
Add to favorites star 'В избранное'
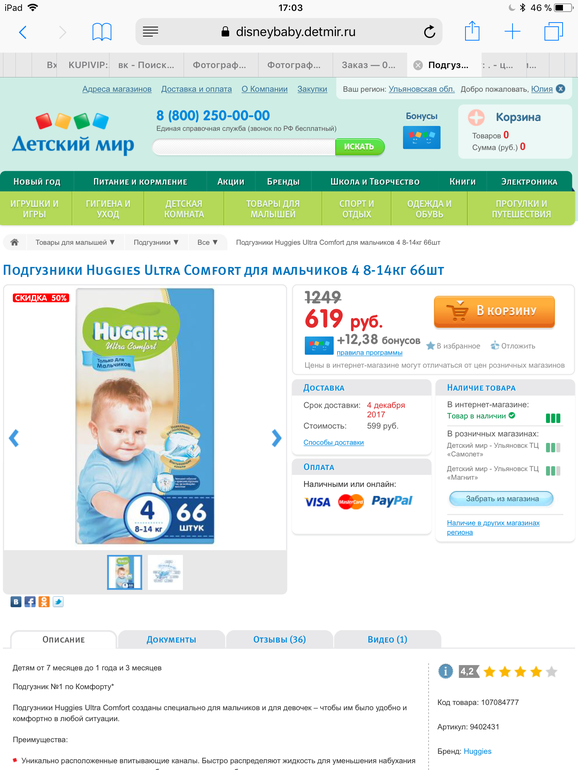coord(453,346)
